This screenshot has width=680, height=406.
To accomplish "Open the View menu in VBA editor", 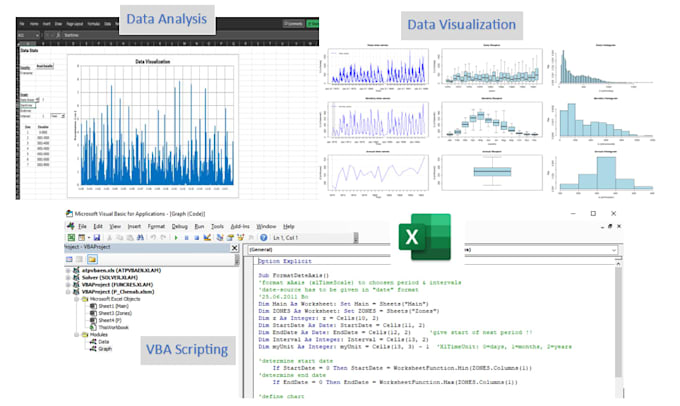I will tap(115, 226).
